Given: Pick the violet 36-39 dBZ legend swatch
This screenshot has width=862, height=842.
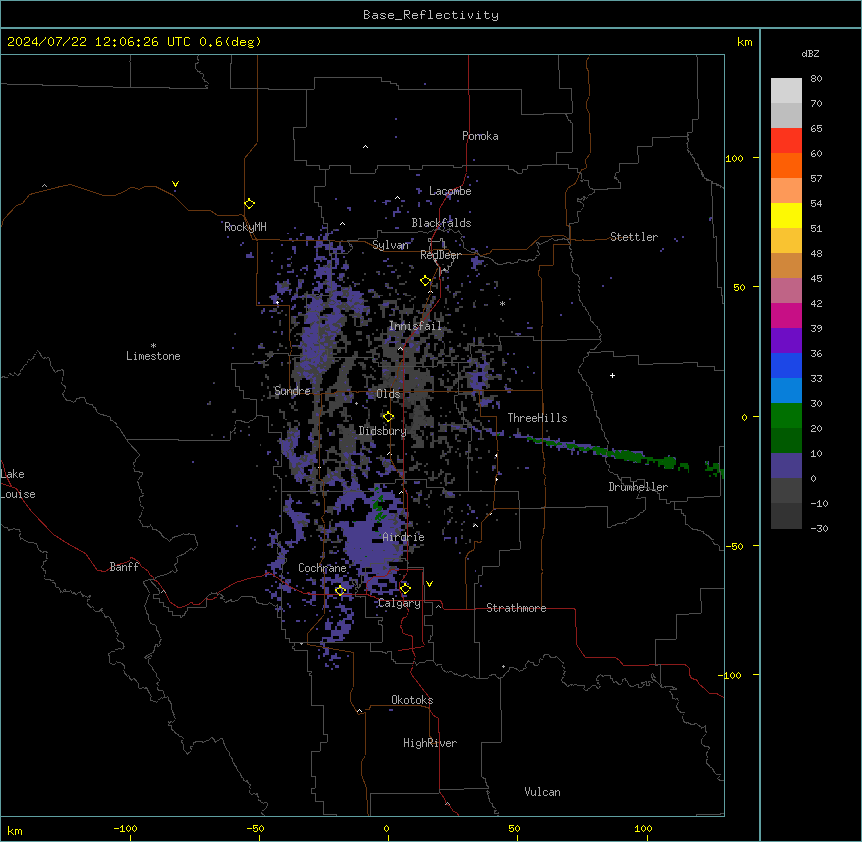Looking at the screenshot, I should (x=786, y=341).
